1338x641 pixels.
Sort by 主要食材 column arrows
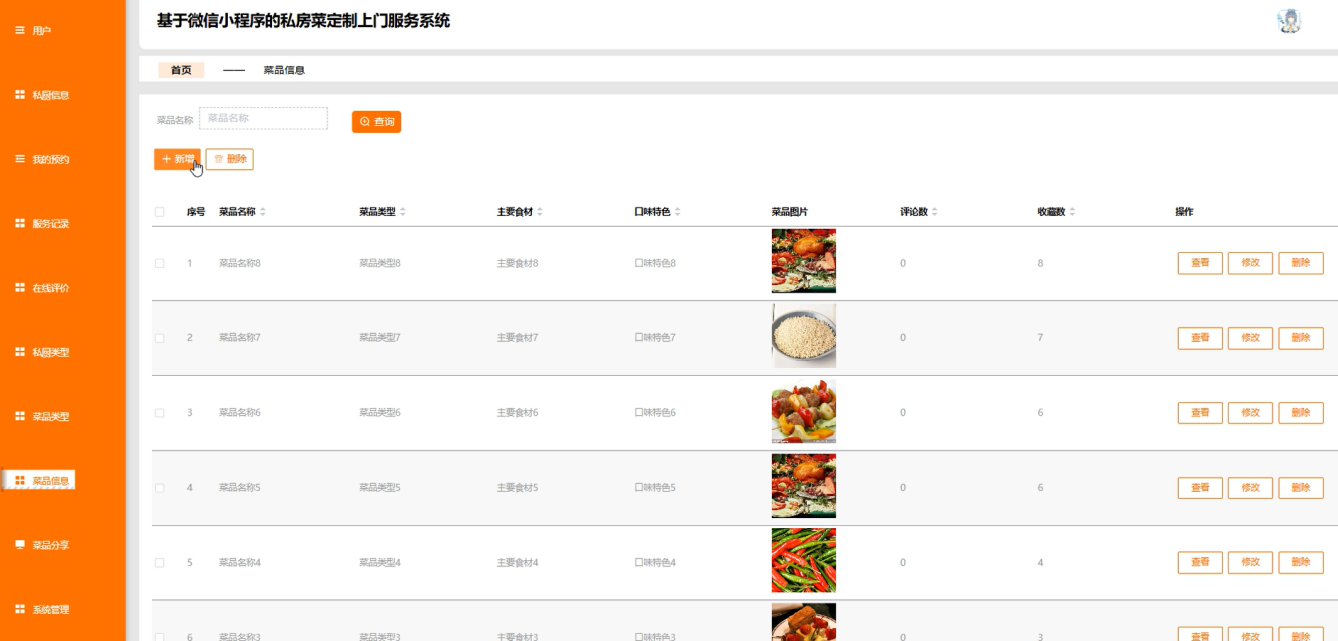[540, 212]
